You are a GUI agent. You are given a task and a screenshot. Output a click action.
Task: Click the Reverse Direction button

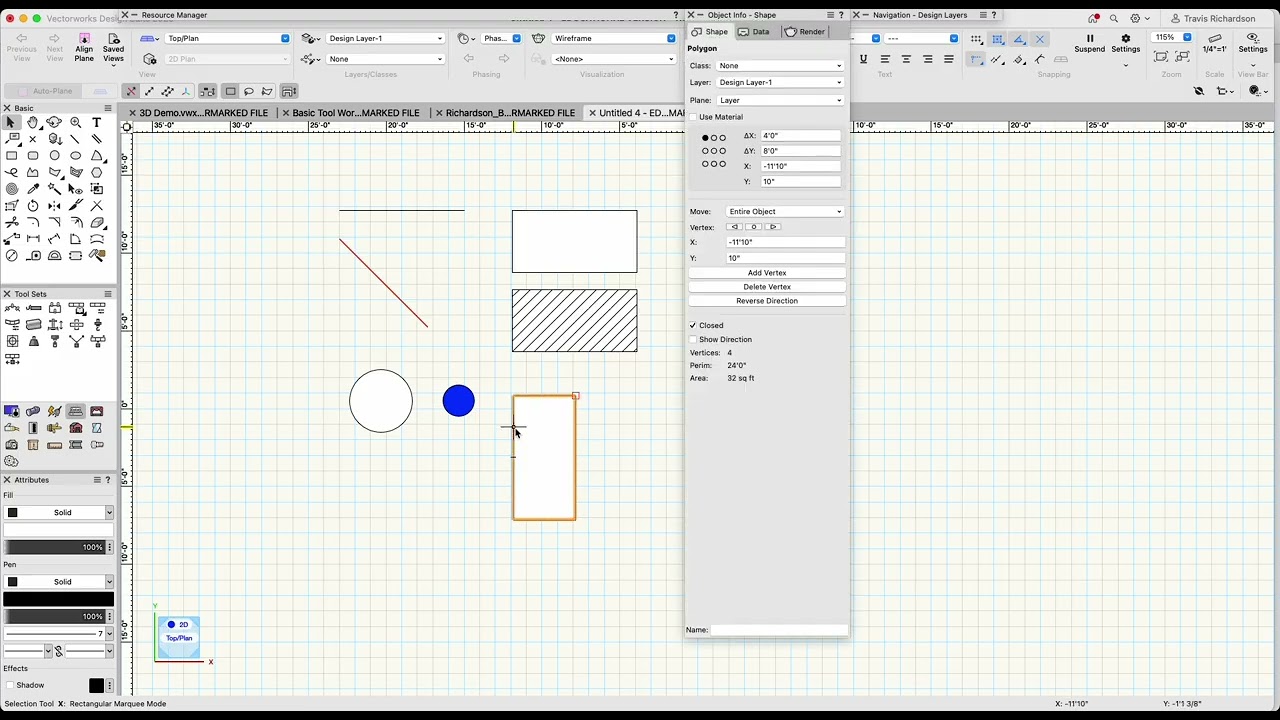(767, 301)
